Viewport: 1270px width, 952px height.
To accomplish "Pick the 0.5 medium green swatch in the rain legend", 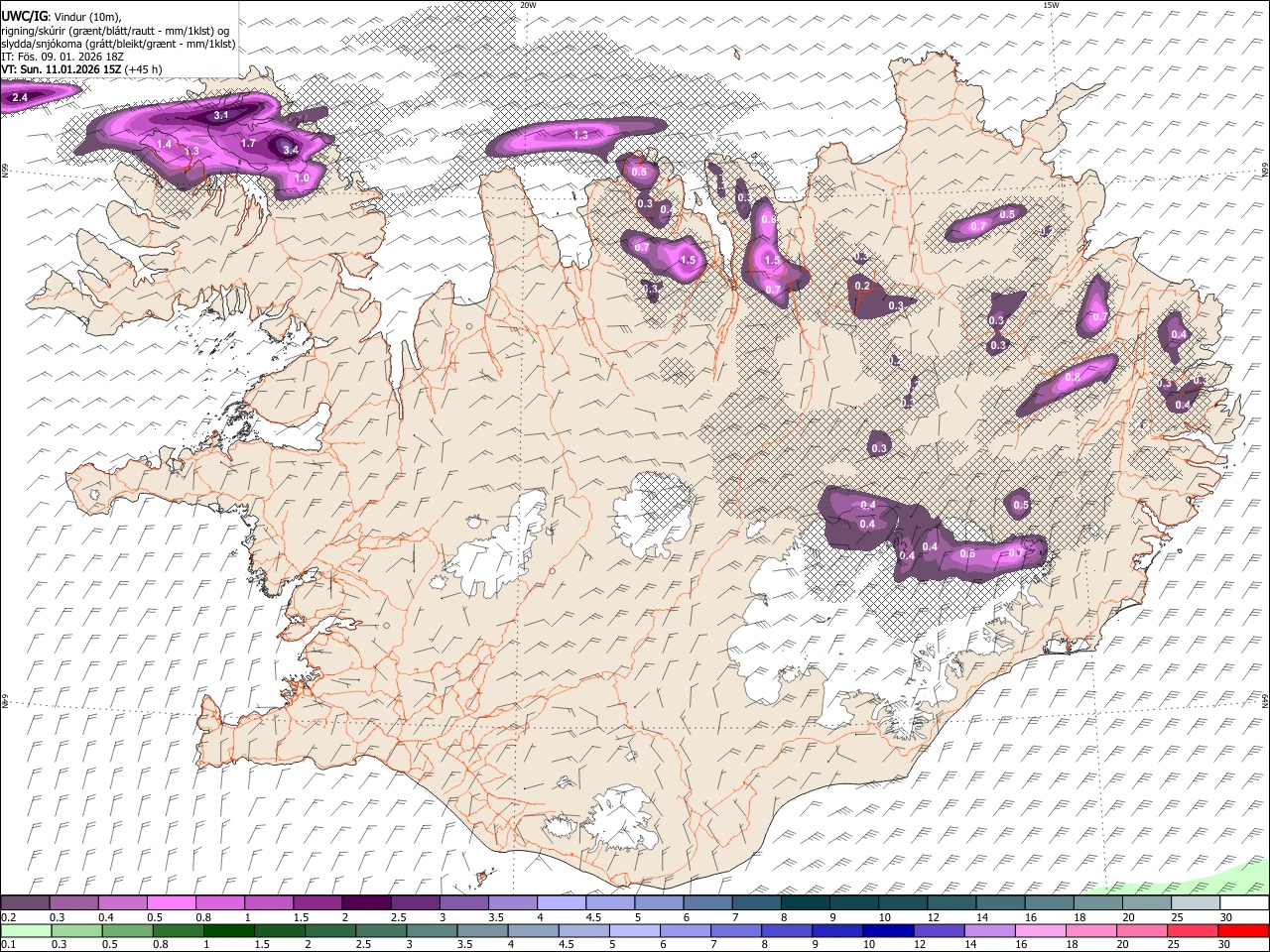I will coord(127,930).
